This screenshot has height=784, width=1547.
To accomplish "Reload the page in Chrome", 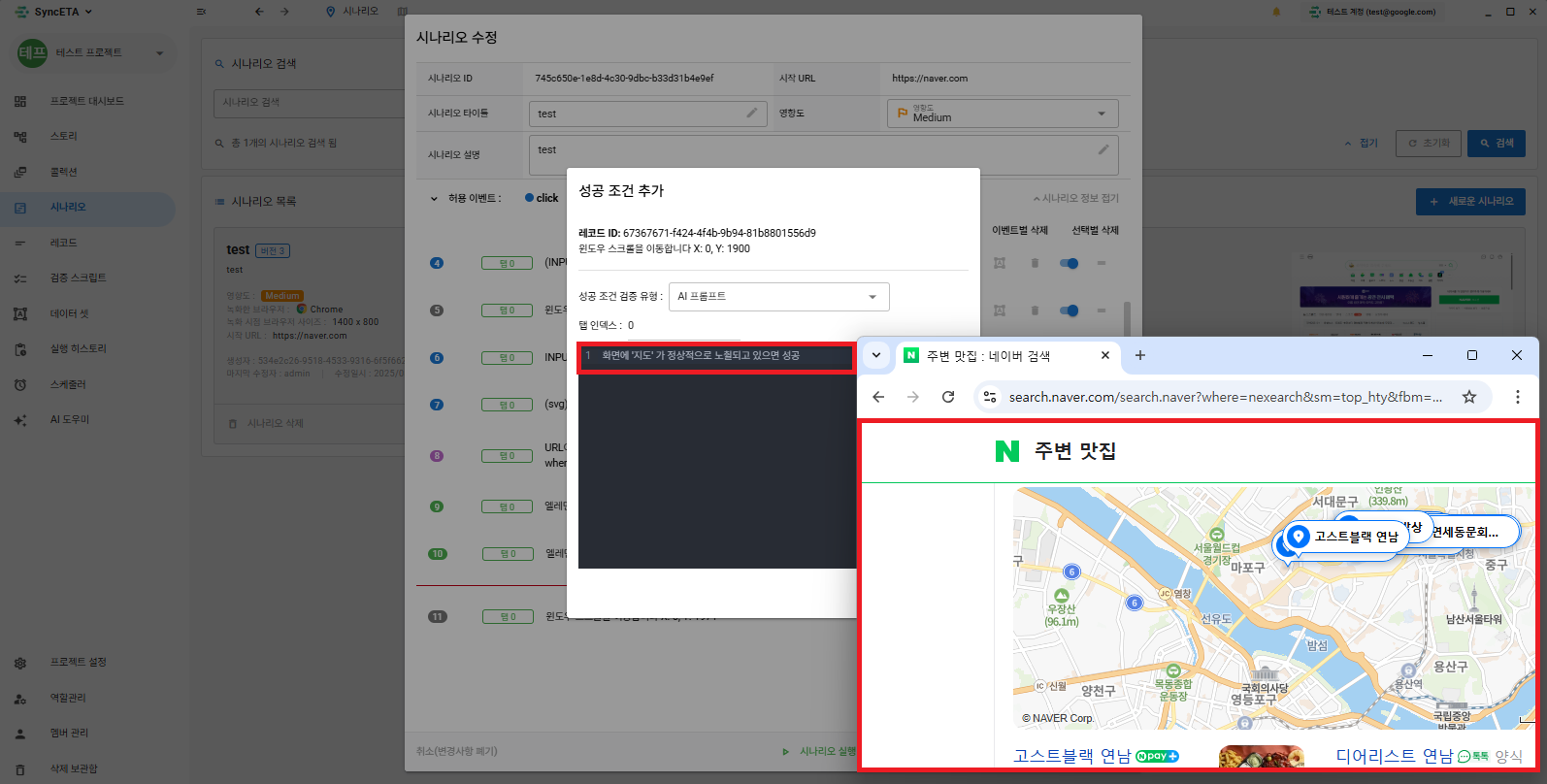I will pos(948,397).
